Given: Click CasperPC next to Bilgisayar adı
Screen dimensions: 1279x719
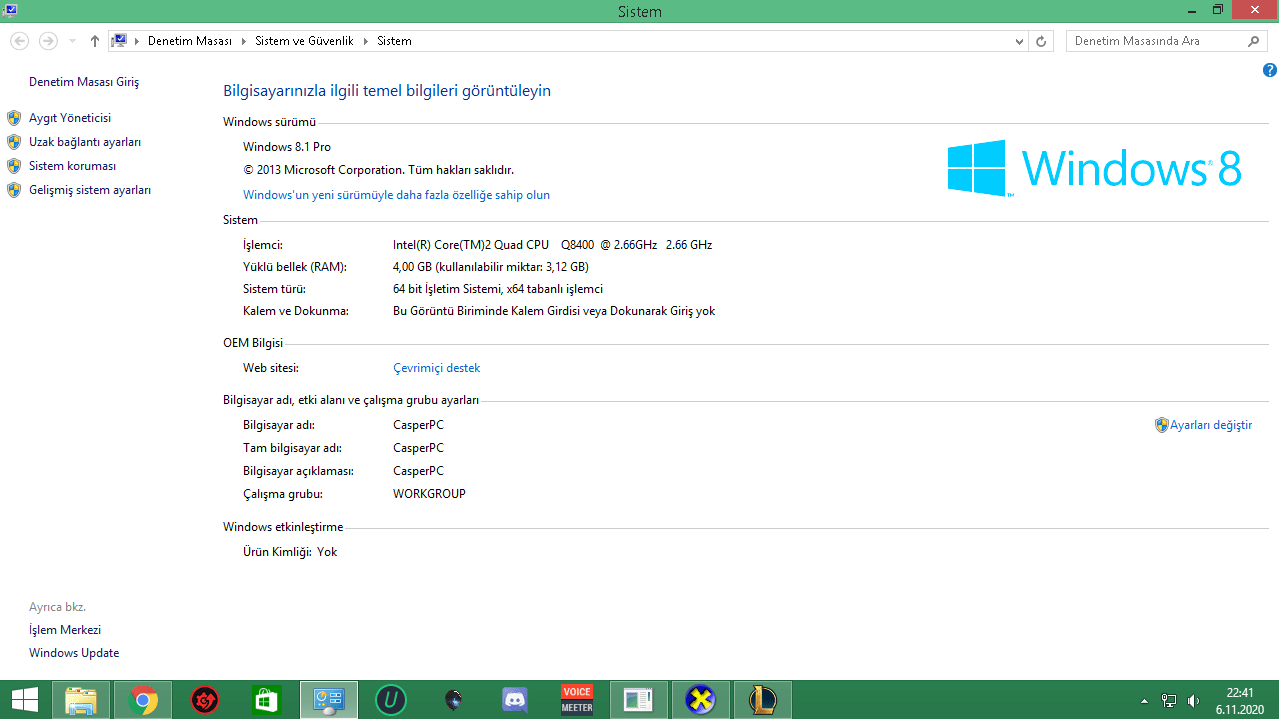Looking at the screenshot, I should (418, 425).
